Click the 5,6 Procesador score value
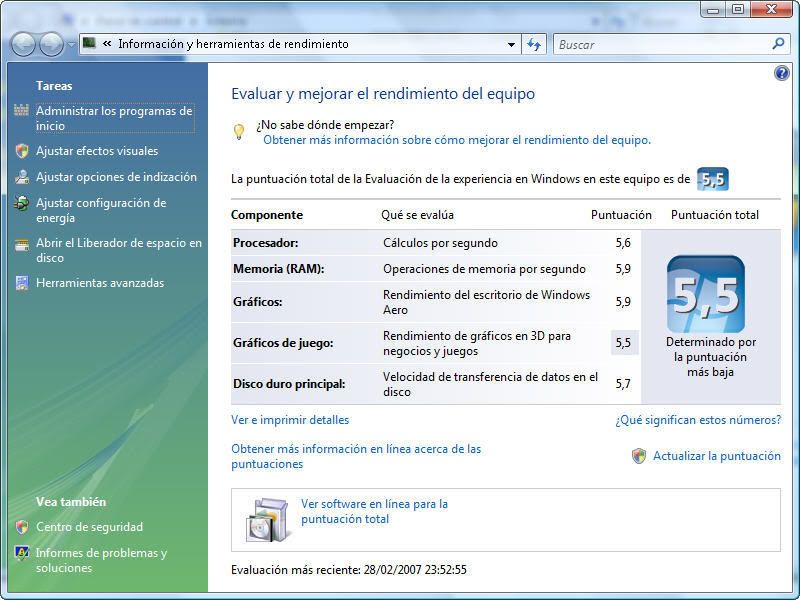The width and height of the screenshot is (800, 600). (623, 243)
